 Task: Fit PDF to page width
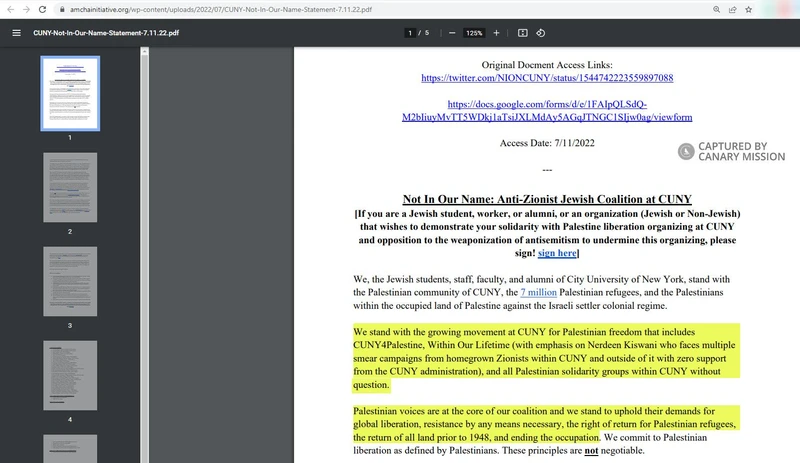522,33
